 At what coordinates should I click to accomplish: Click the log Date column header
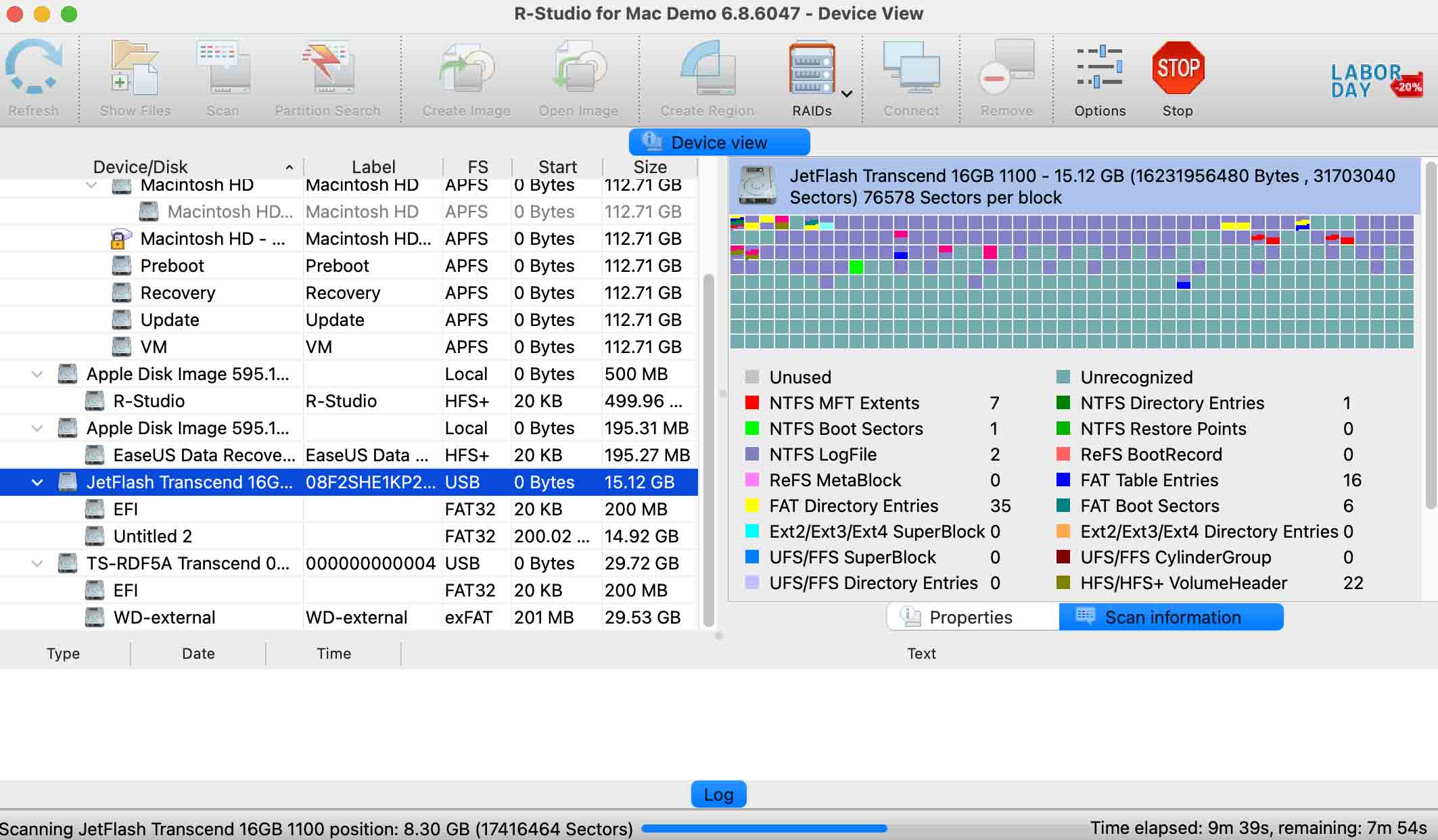point(198,653)
